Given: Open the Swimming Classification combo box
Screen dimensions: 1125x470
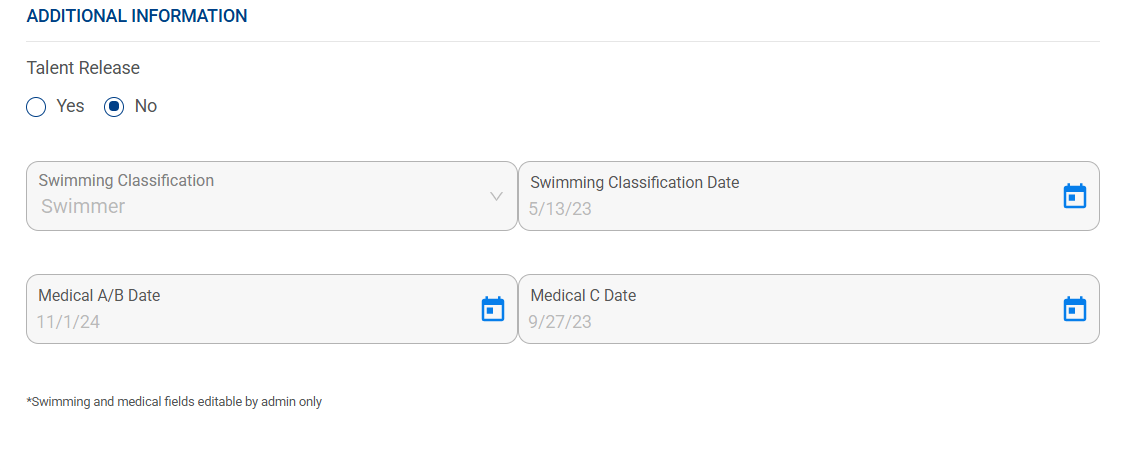Looking at the screenshot, I should [x=260, y=196].
